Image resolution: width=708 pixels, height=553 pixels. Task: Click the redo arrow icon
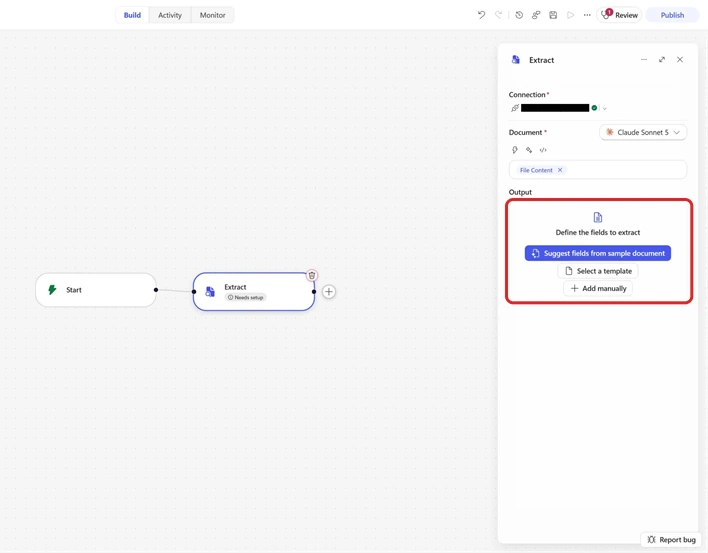498,15
